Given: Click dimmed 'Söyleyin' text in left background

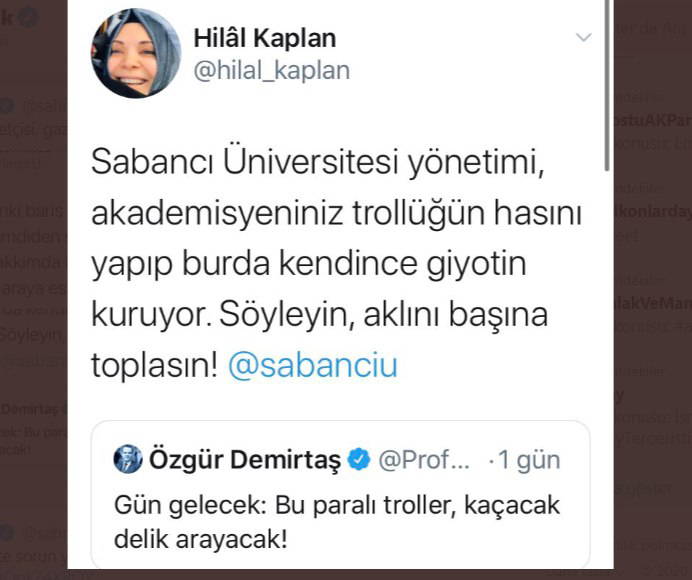Looking at the screenshot, I should coord(30,333).
